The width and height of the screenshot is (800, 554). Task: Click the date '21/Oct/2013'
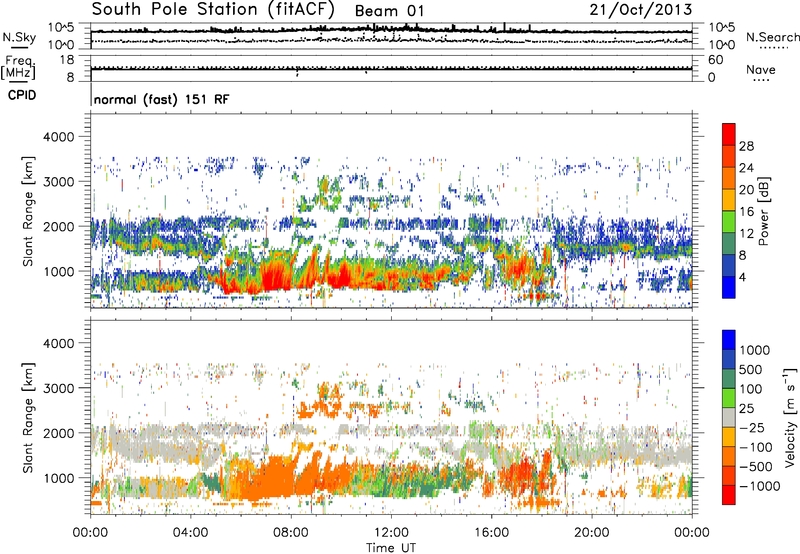coord(641,10)
